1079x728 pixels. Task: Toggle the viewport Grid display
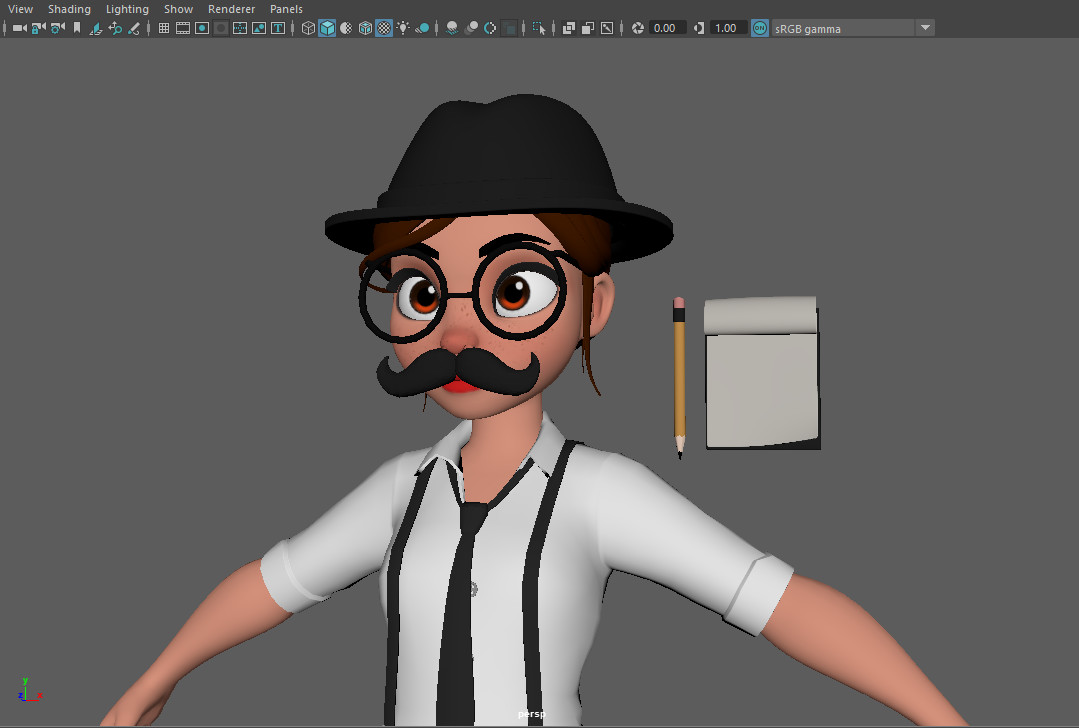coord(164,28)
